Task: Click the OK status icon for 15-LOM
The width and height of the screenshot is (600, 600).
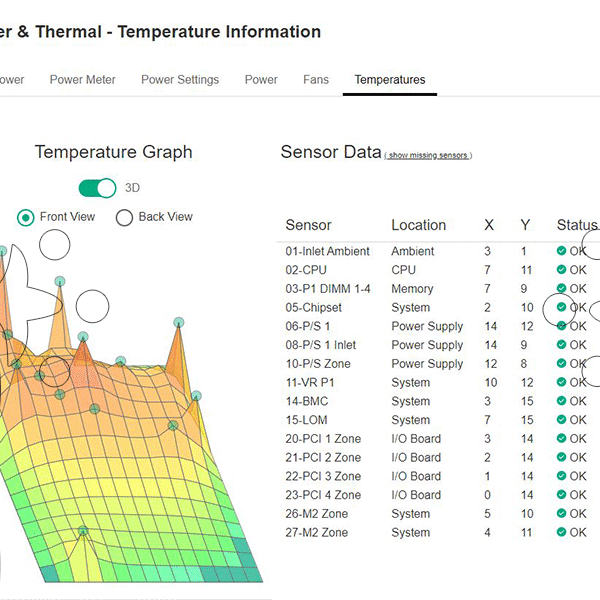Action: [x=562, y=421]
